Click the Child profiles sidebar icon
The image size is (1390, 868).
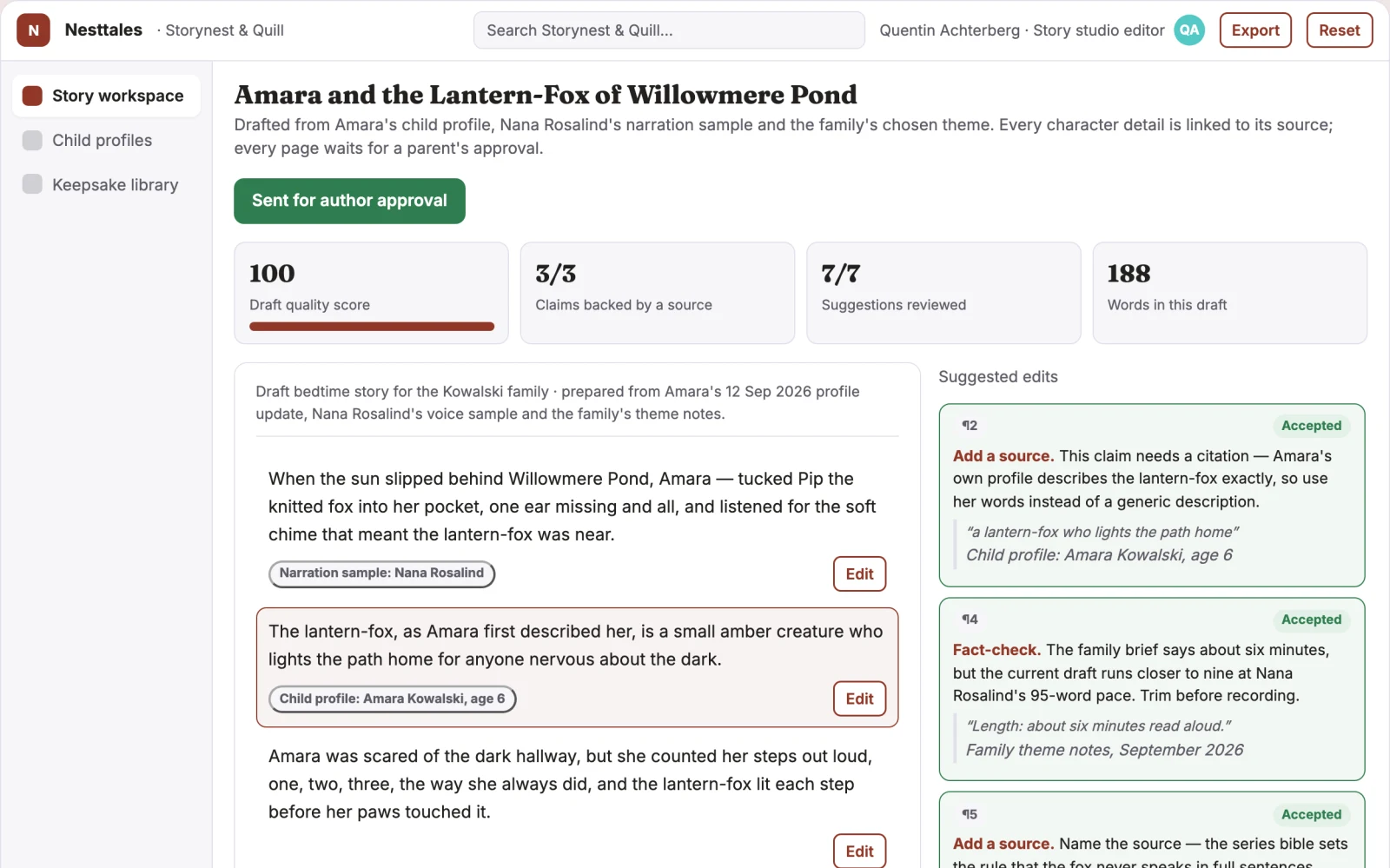pyautogui.click(x=32, y=140)
